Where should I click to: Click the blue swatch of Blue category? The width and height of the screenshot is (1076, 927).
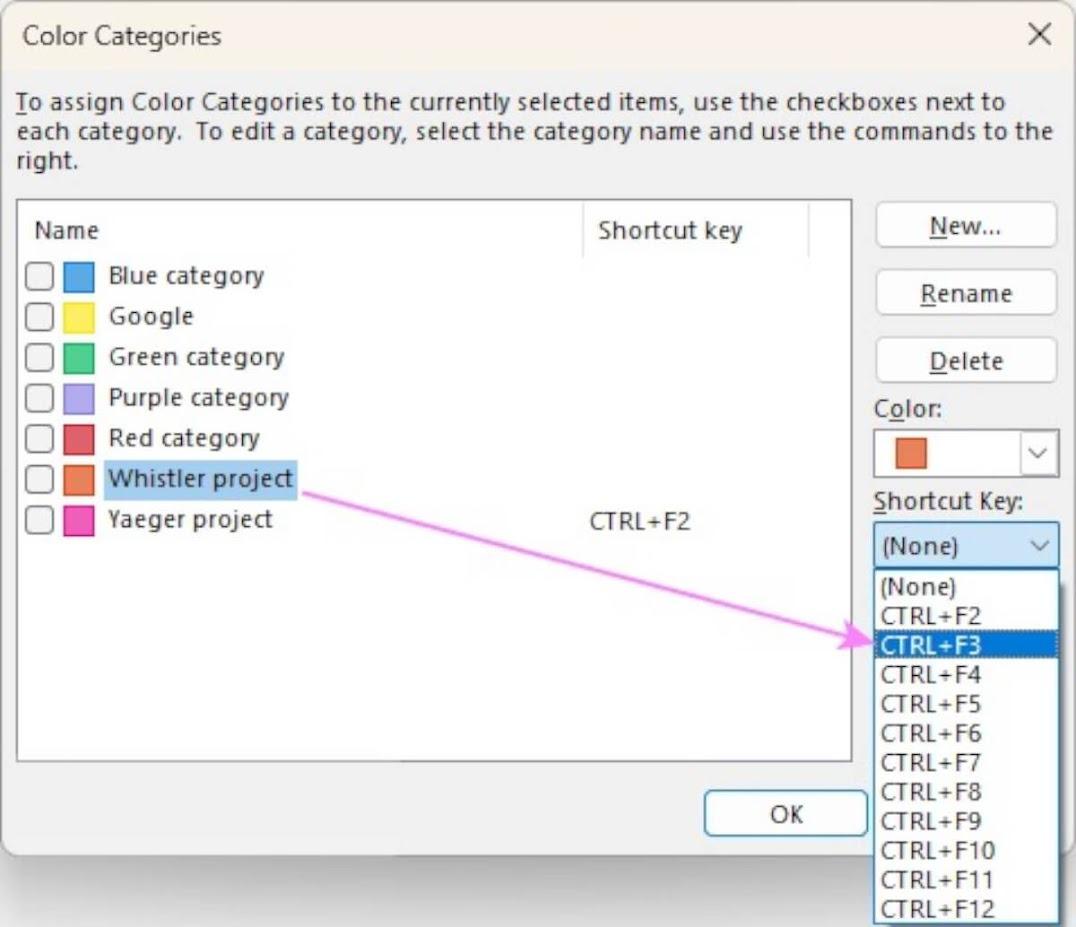point(79,277)
